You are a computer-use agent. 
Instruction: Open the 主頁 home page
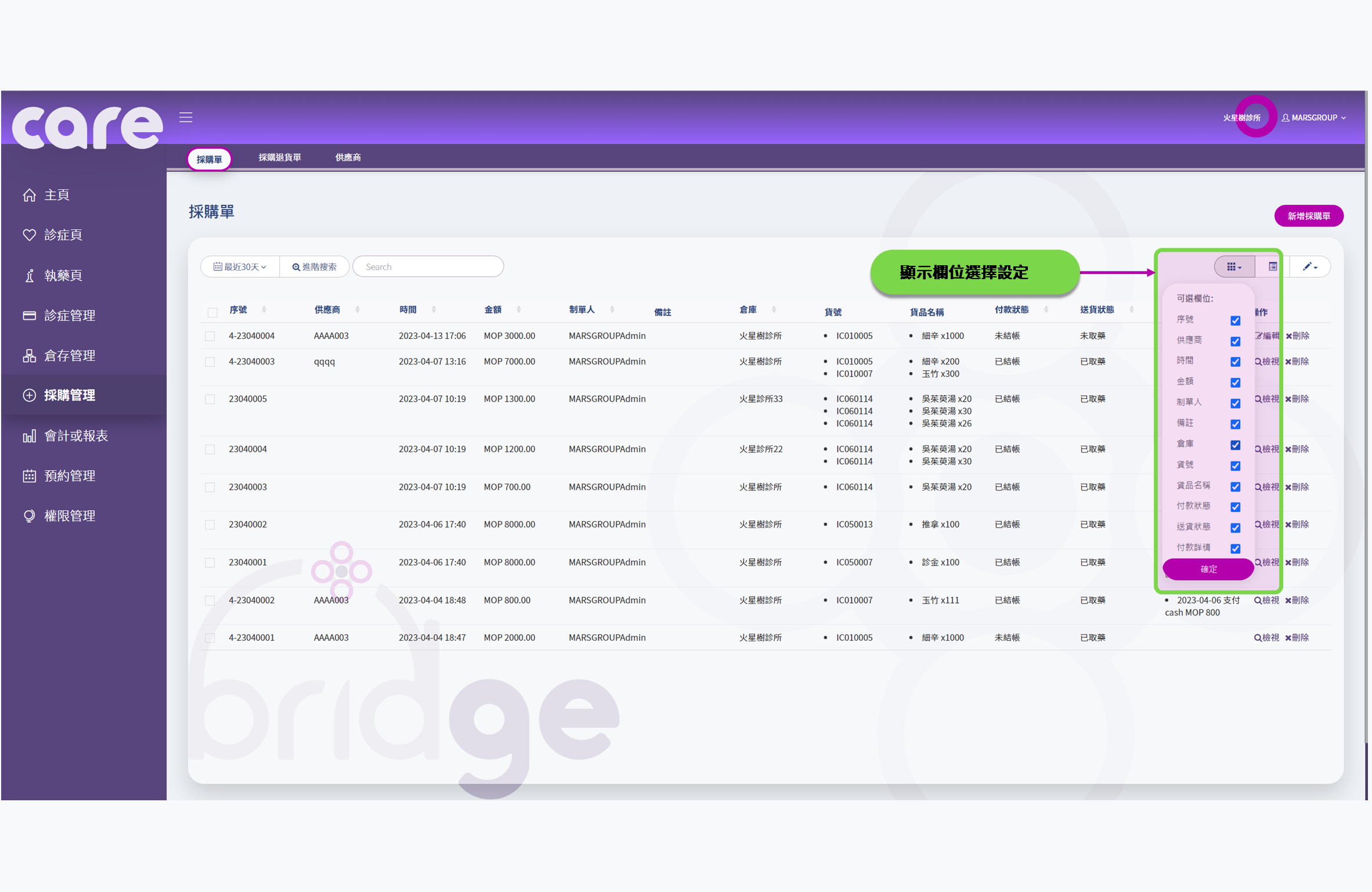coord(56,195)
